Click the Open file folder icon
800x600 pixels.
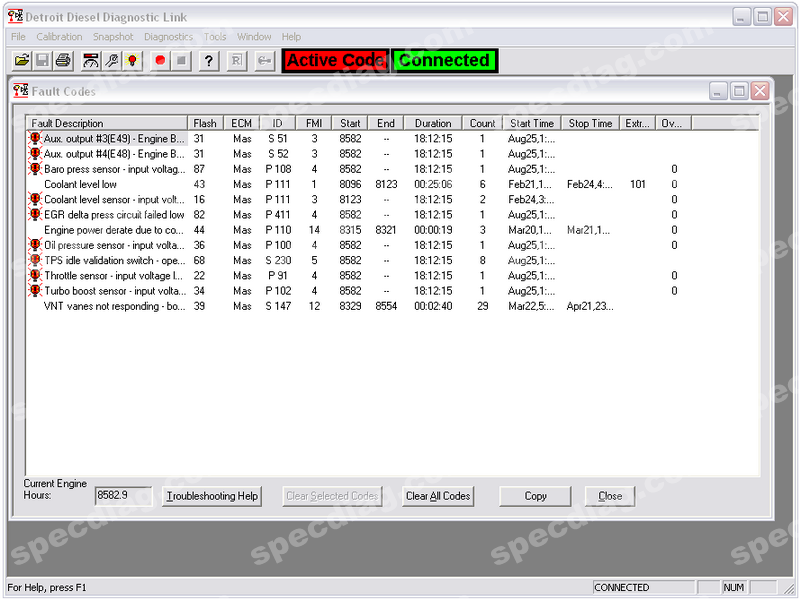22,61
